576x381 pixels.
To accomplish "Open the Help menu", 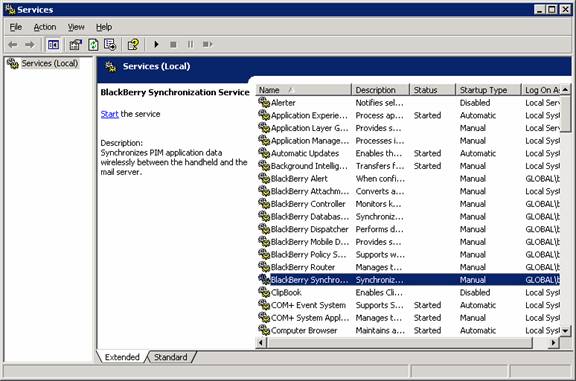I will click(x=104, y=27).
